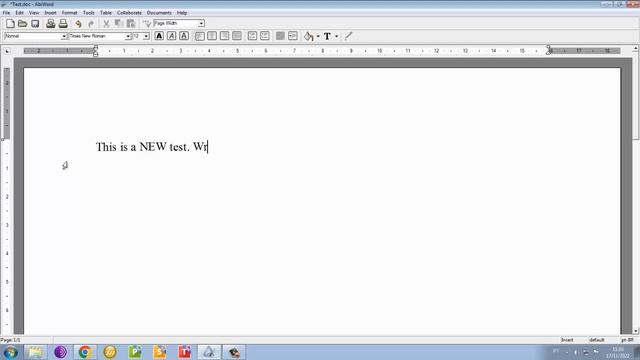Image resolution: width=640 pixels, height=360 pixels.
Task: Expand the Normal style dropdown
Action: (x=64, y=36)
